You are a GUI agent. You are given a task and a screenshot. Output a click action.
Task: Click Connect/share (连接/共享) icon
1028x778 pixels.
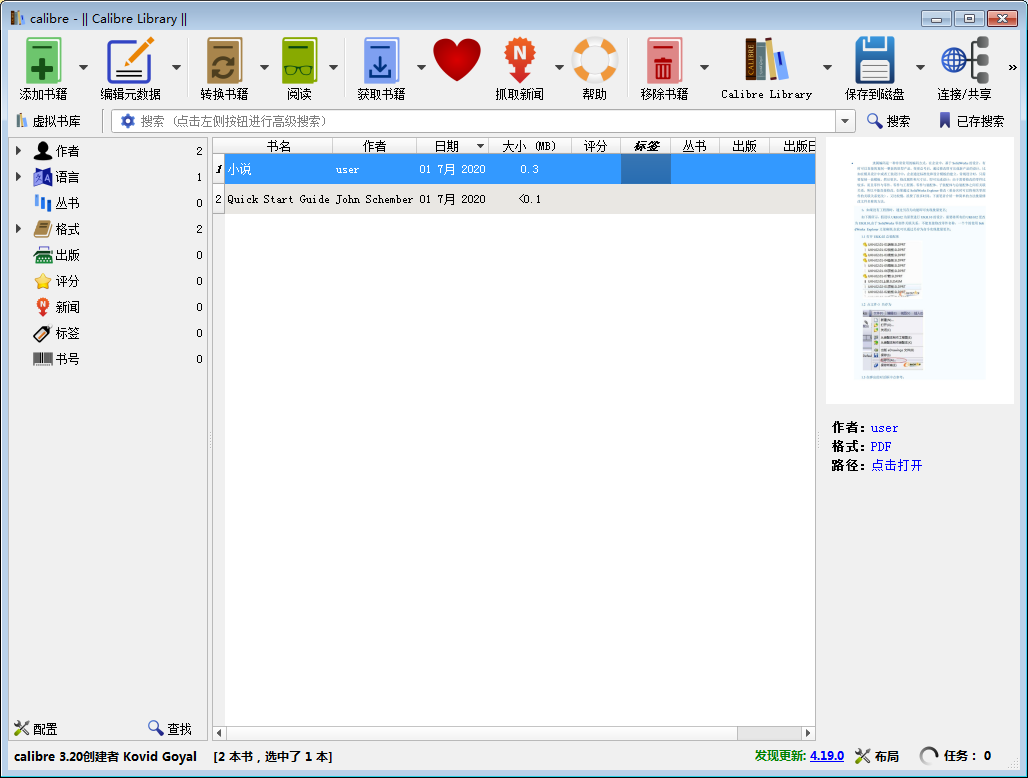point(964,61)
